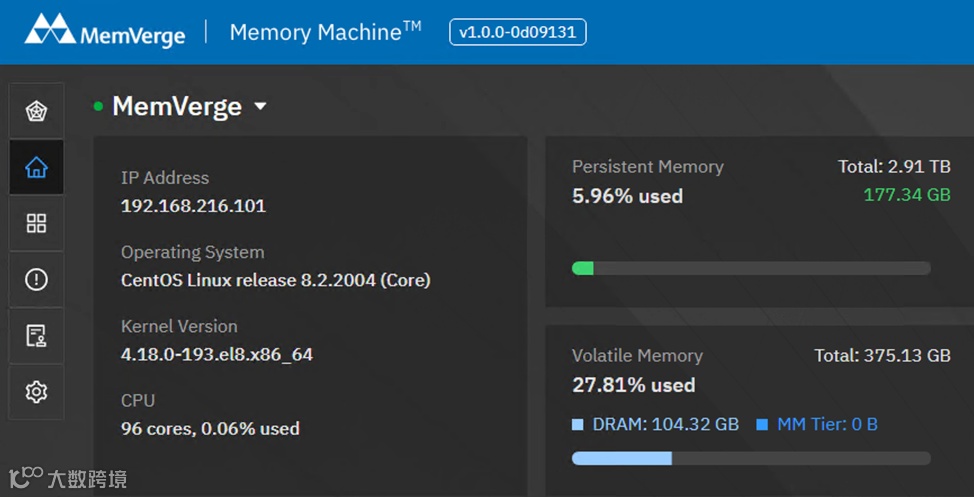Expand the MemVerge host dropdown arrow

[260, 106]
